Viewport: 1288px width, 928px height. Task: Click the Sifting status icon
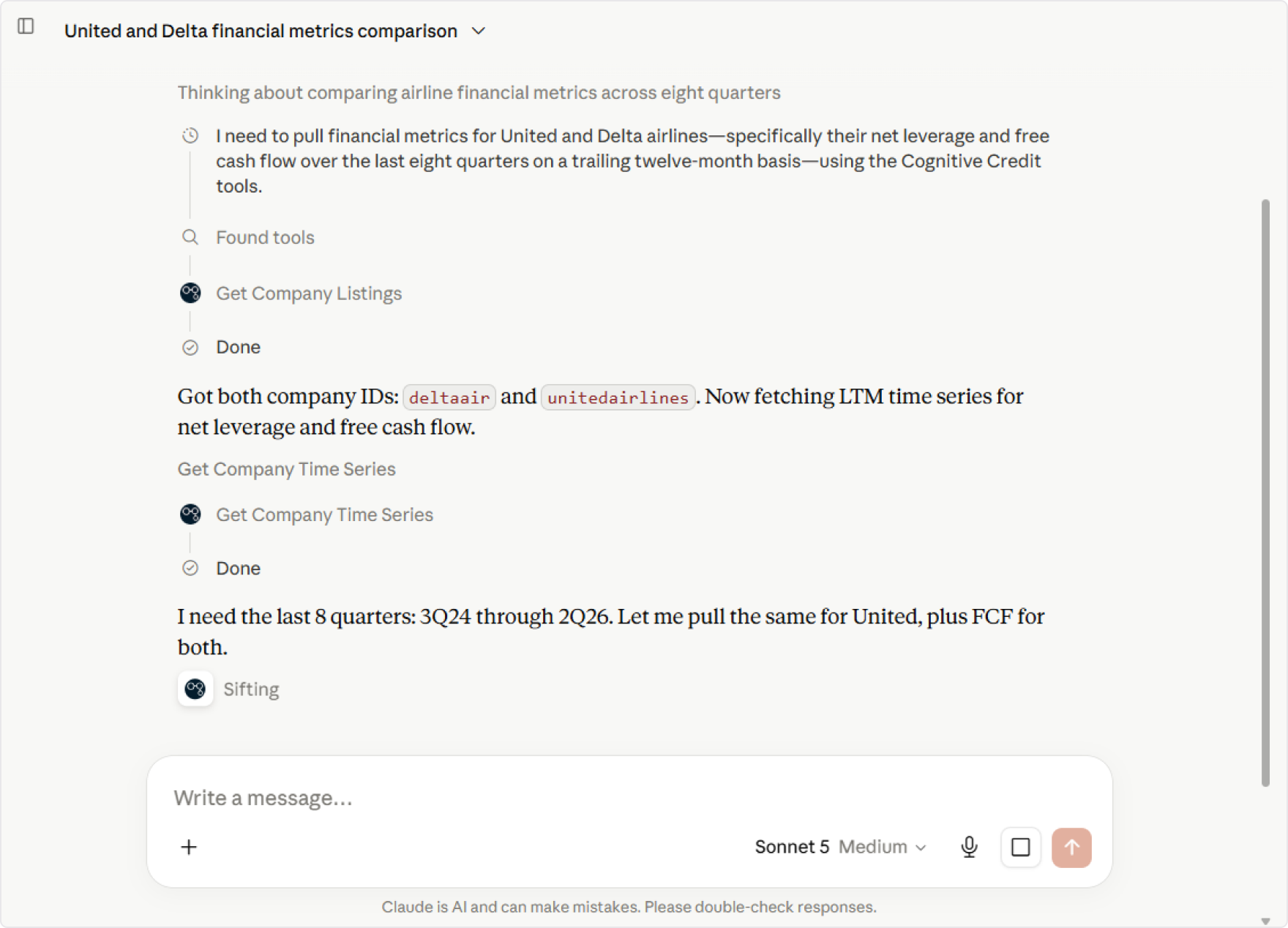point(195,689)
